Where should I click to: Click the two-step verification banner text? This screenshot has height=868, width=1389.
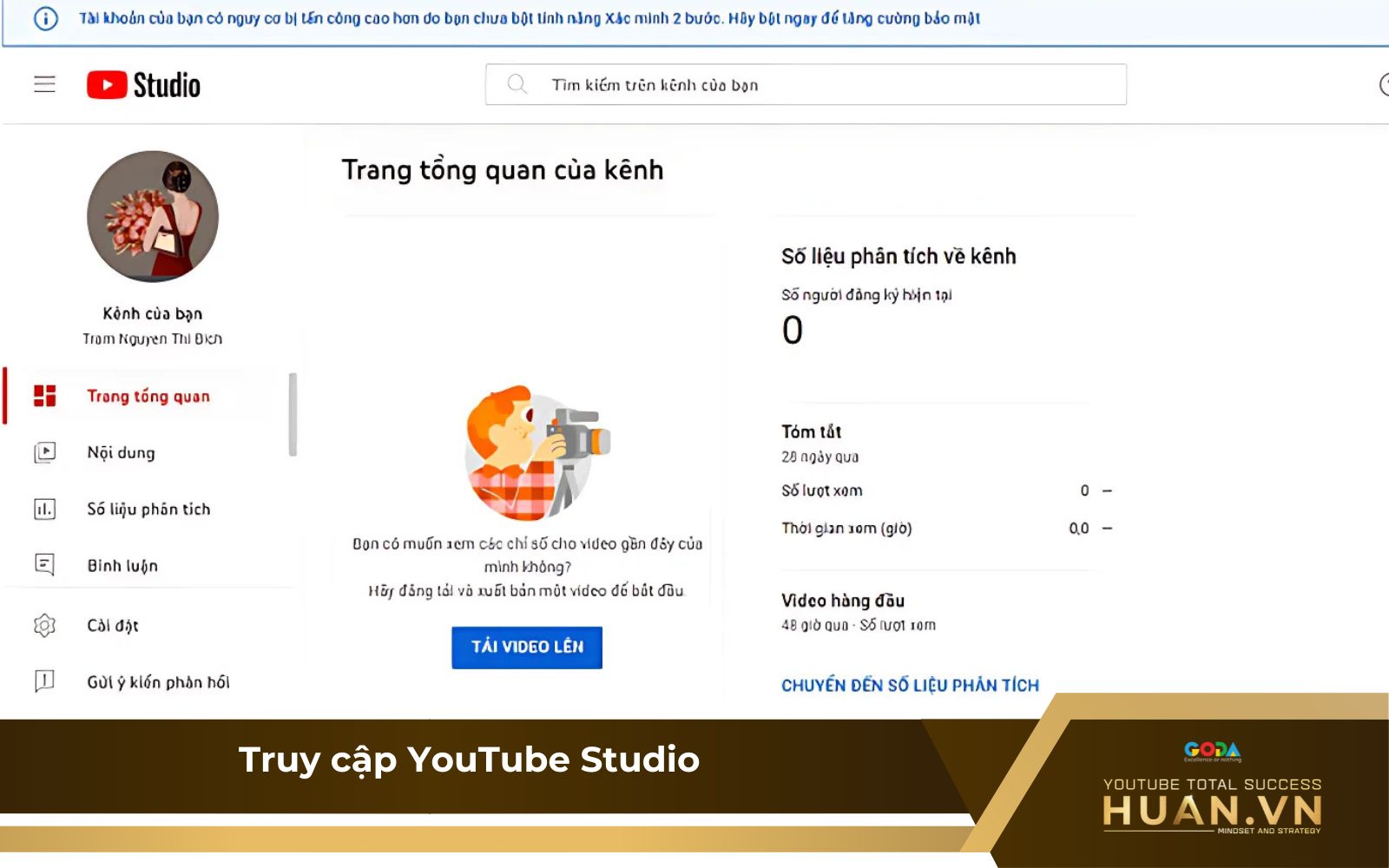click(x=530, y=18)
